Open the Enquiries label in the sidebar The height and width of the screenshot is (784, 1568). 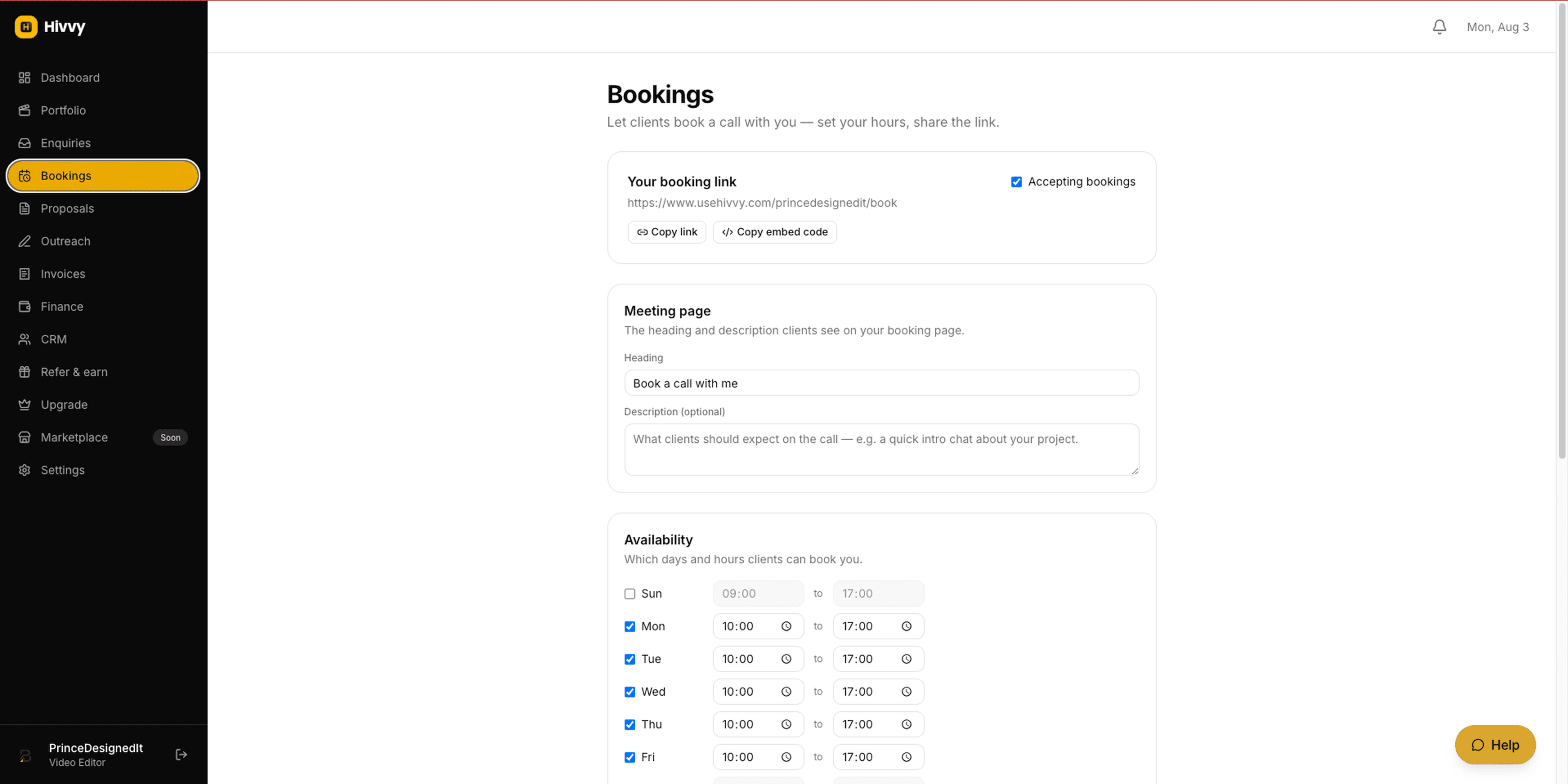pyautogui.click(x=66, y=143)
